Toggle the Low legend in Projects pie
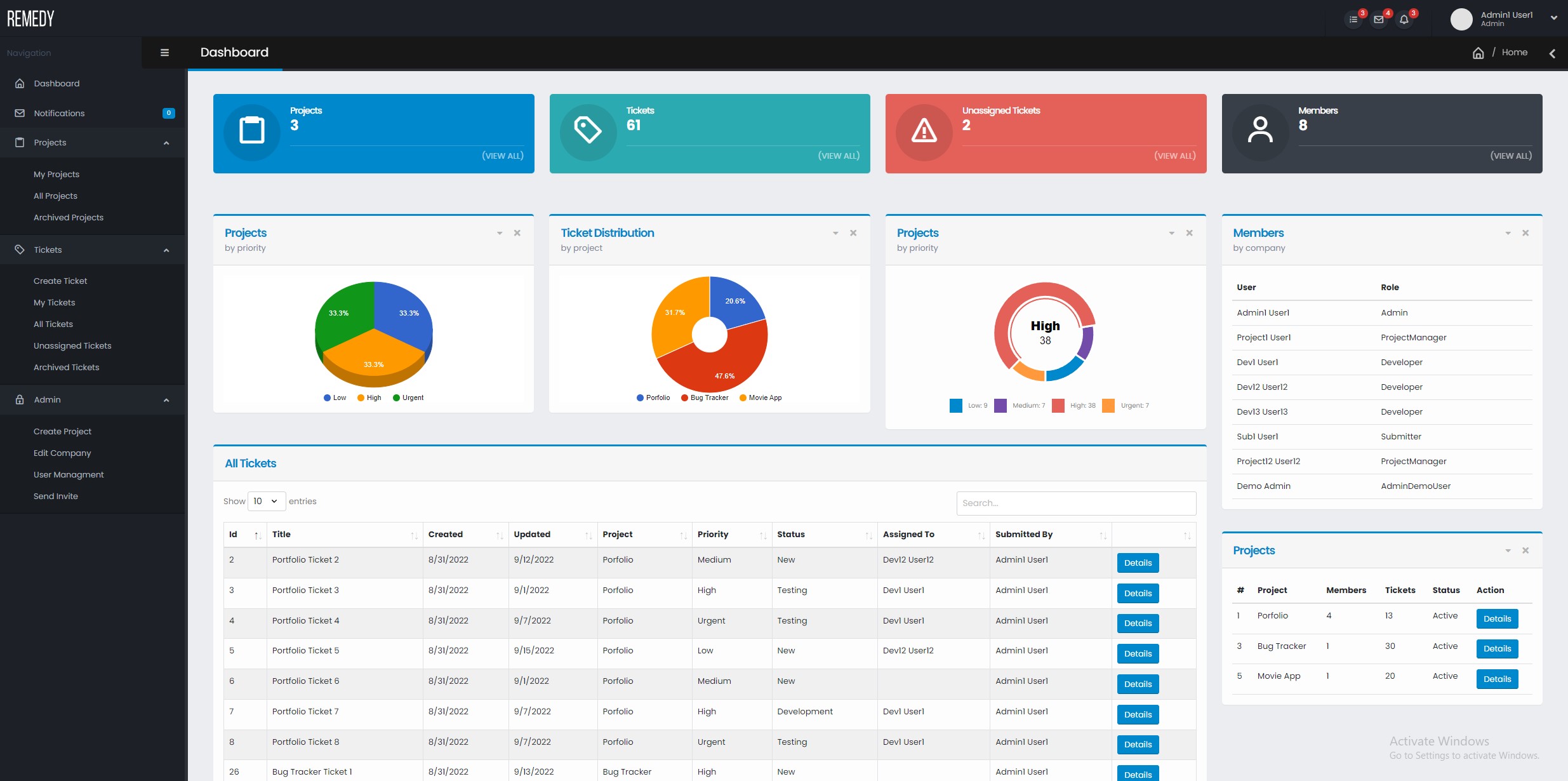Image resolution: width=1568 pixels, height=781 pixels. pos(335,398)
